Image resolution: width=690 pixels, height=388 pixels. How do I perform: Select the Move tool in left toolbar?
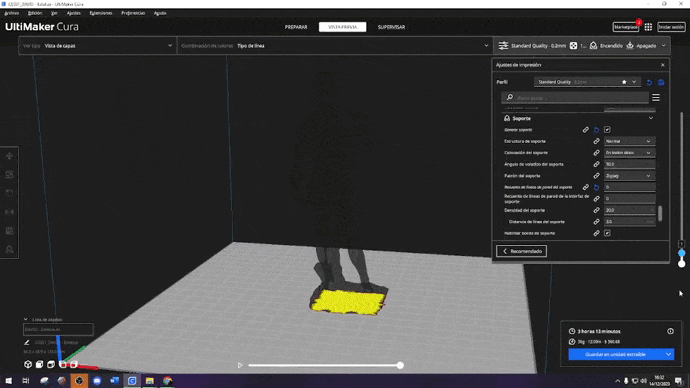9,156
